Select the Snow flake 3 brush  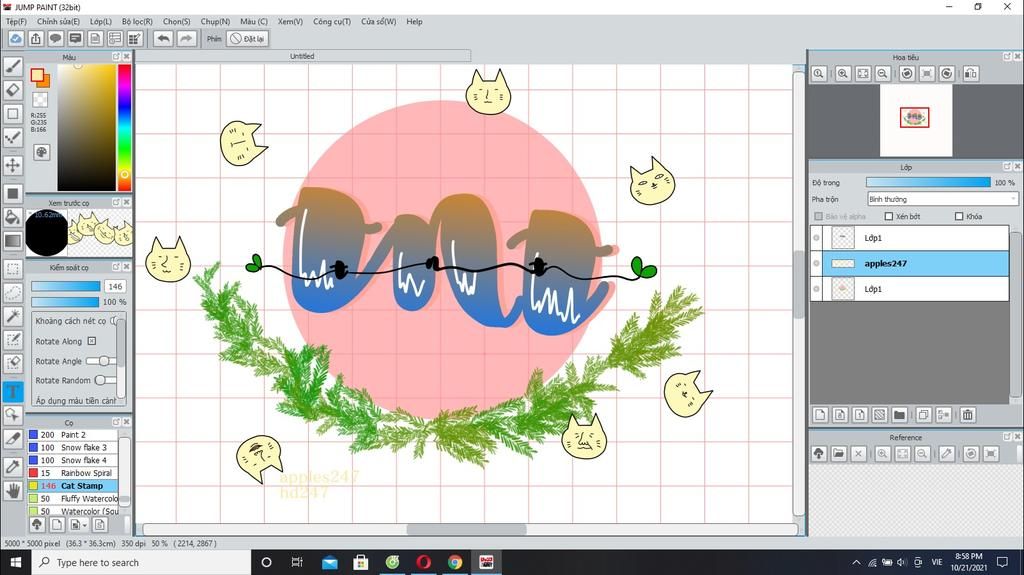point(72,448)
